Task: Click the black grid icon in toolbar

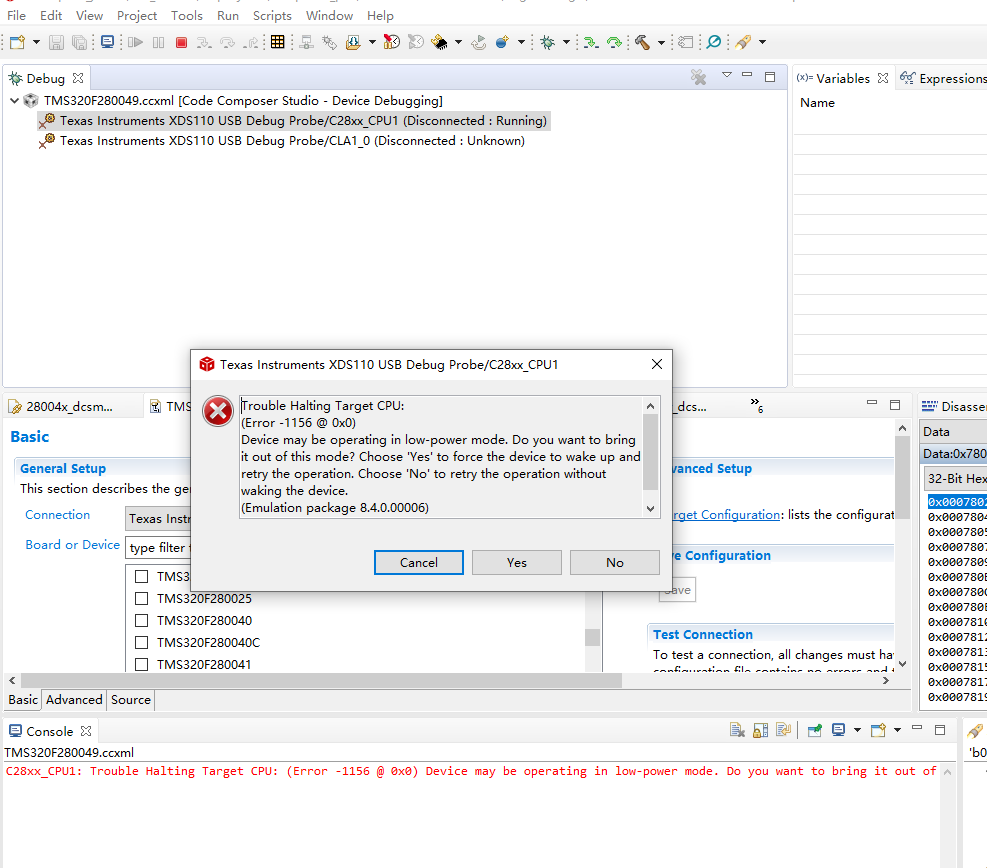Action: pos(278,42)
